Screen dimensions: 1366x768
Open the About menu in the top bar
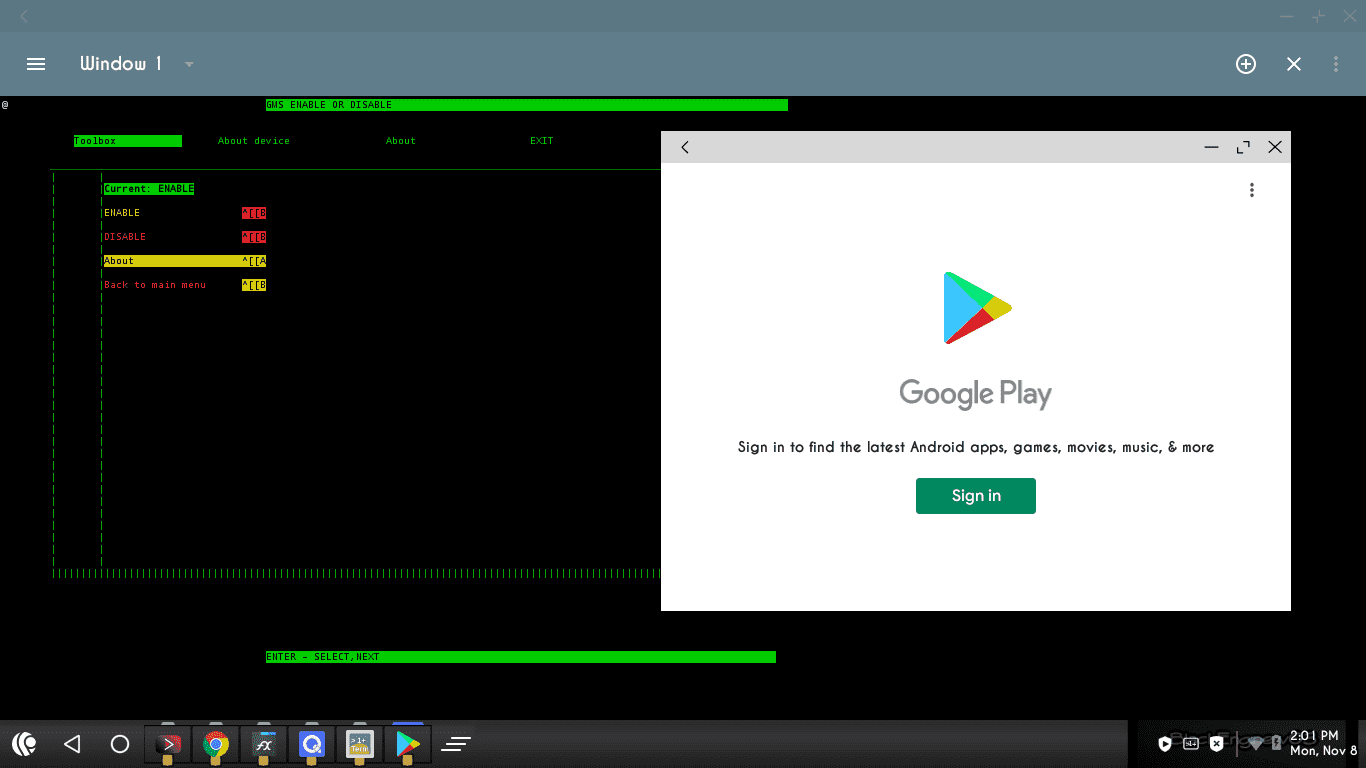[x=401, y=141]
